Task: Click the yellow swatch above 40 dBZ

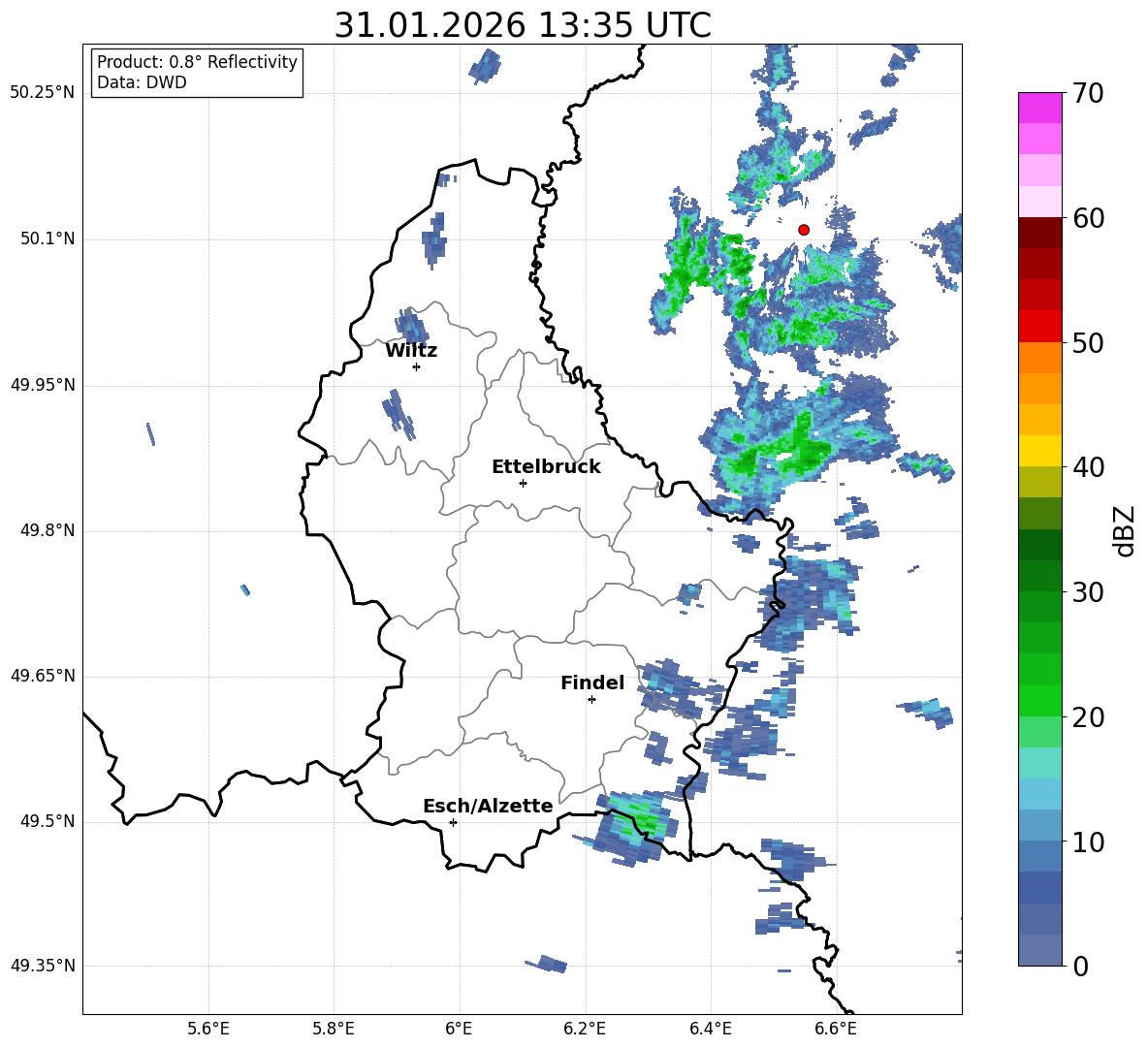Action: tap(1039, 451)
